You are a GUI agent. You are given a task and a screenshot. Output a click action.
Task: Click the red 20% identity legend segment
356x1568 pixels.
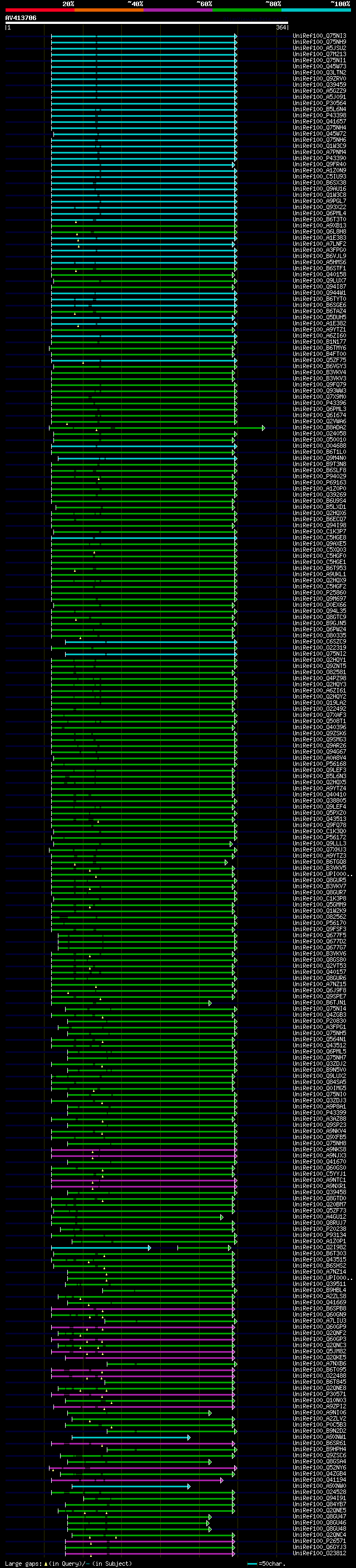coord(39,11)
